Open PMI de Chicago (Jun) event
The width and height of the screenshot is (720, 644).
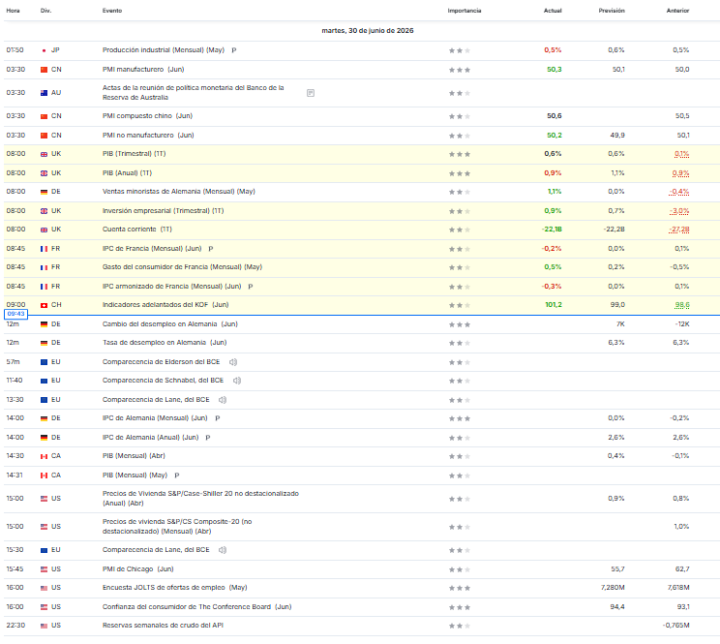pos(138,569)
